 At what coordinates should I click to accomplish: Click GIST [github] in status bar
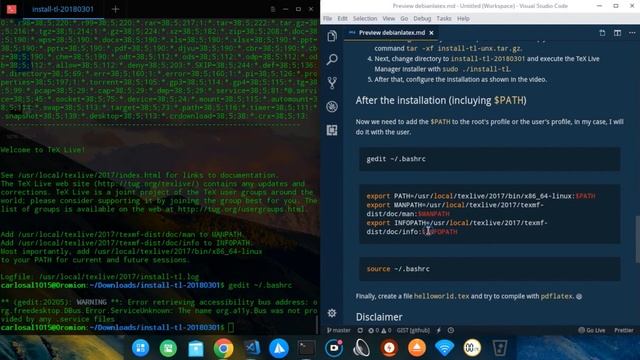pos(413,330)
